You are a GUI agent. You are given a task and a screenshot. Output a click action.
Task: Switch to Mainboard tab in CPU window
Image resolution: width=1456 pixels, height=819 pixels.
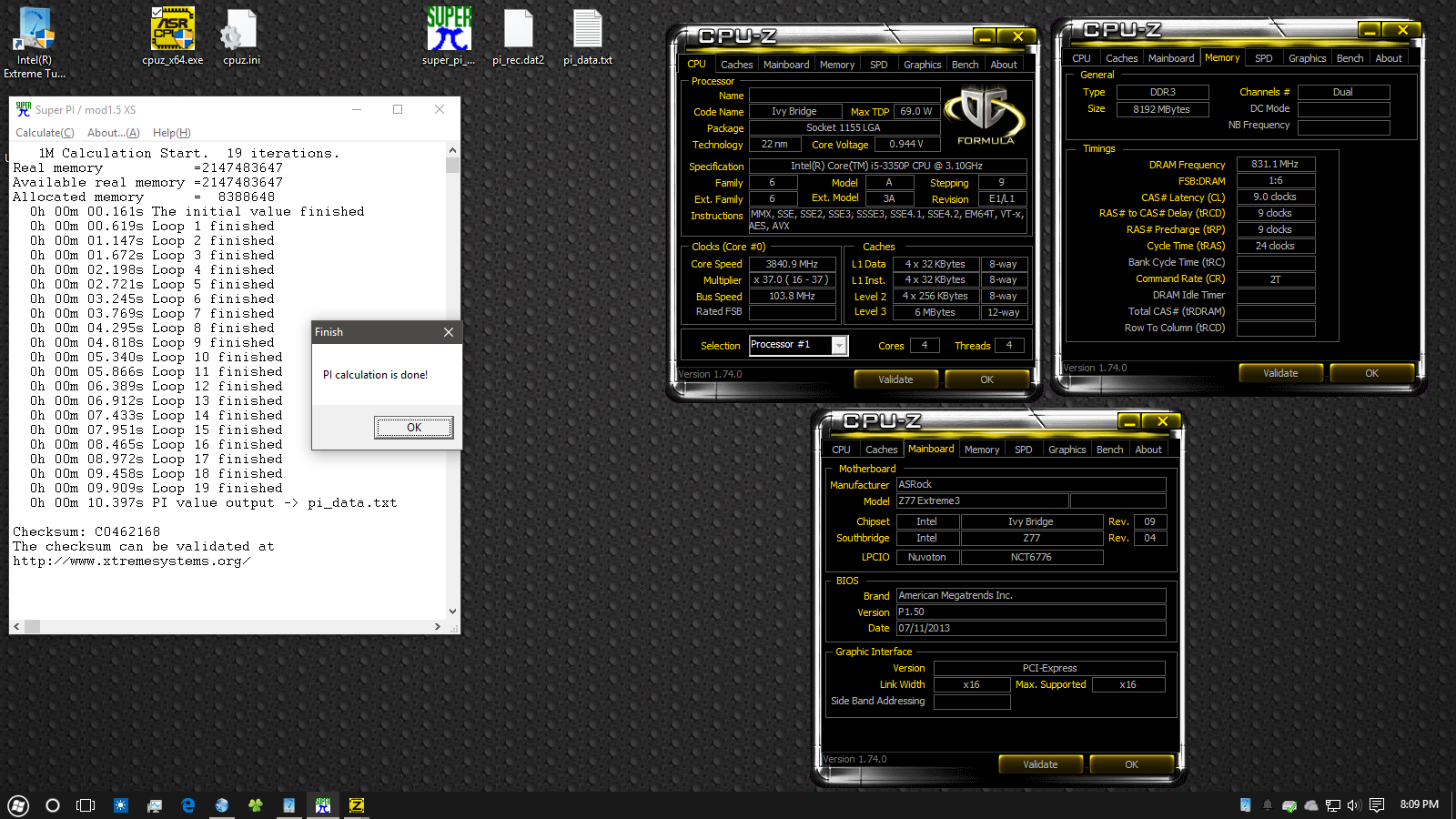786,65
